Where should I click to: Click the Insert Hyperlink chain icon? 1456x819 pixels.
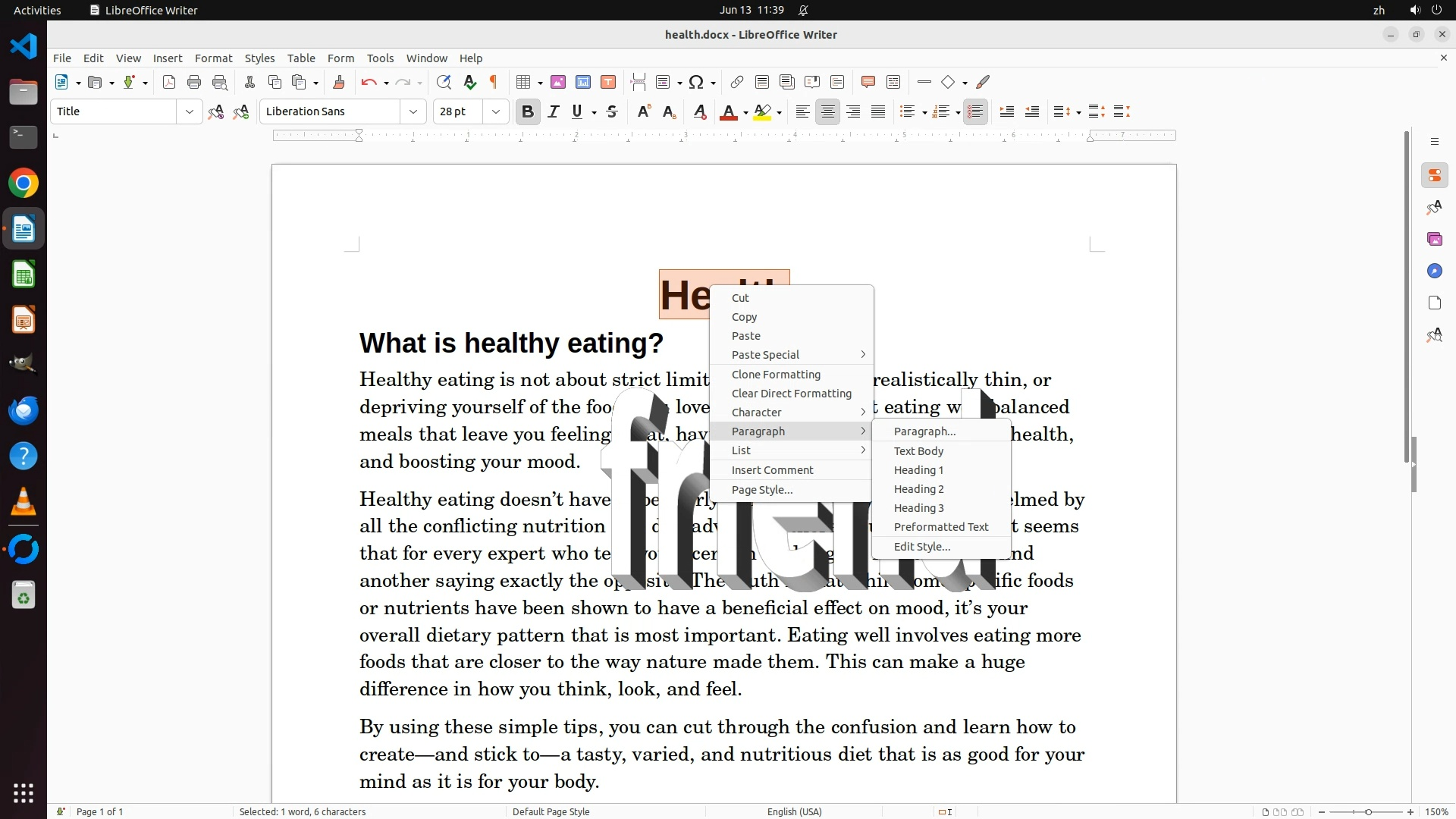tap(736, 83)
